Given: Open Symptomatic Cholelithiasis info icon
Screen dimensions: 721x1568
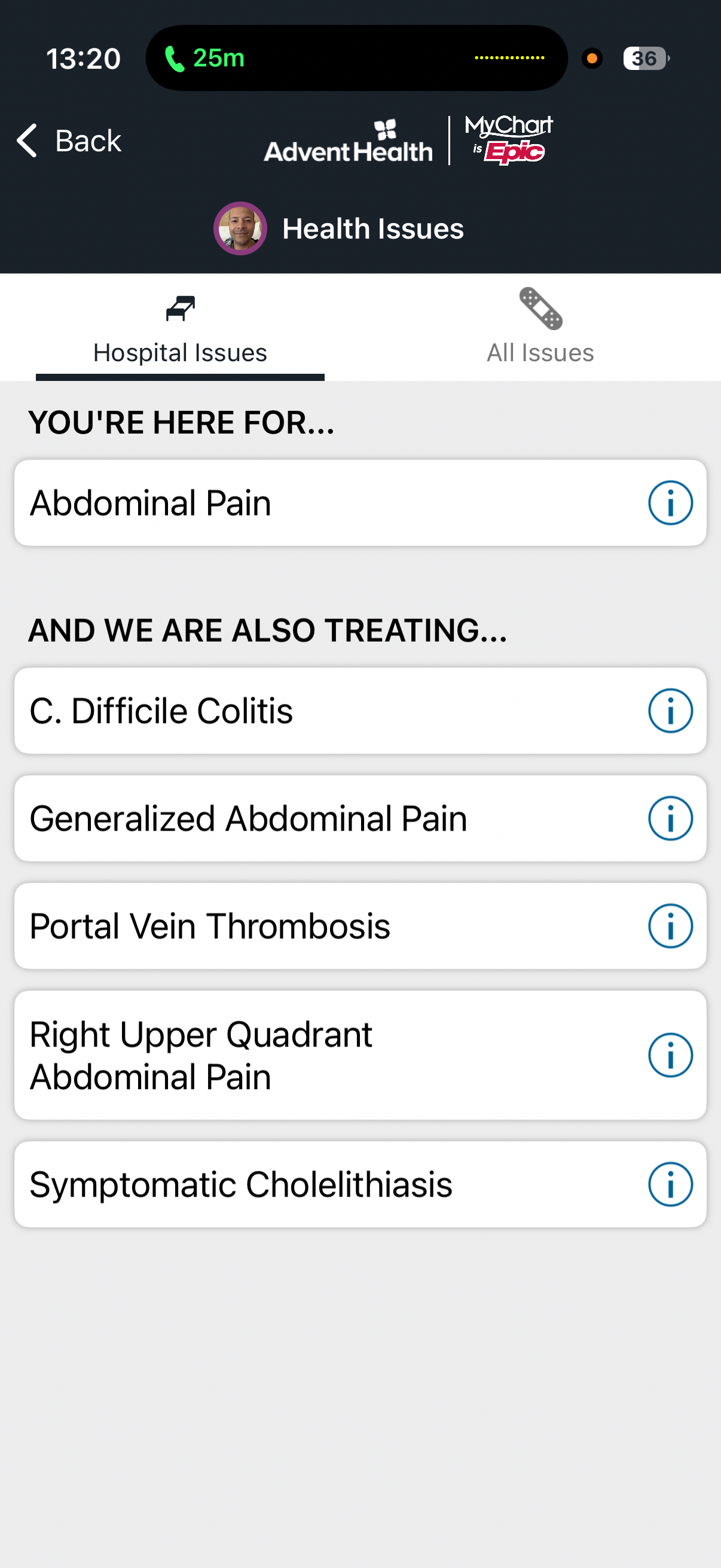Looking at the screenshot, I should point(670,1184).
